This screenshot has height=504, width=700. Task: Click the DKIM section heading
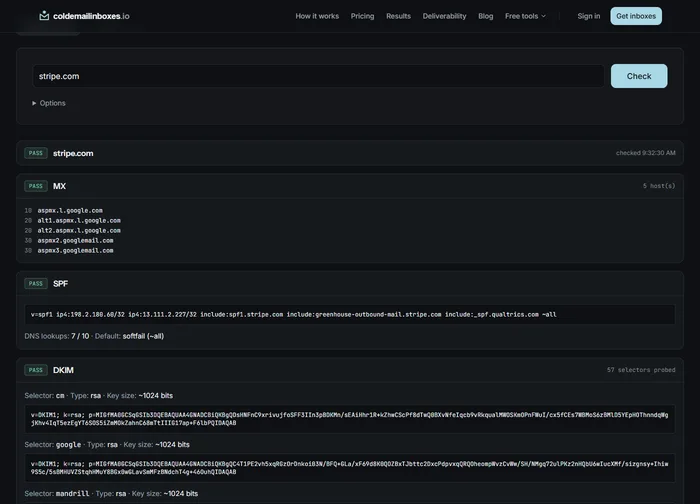coord(63,370)
